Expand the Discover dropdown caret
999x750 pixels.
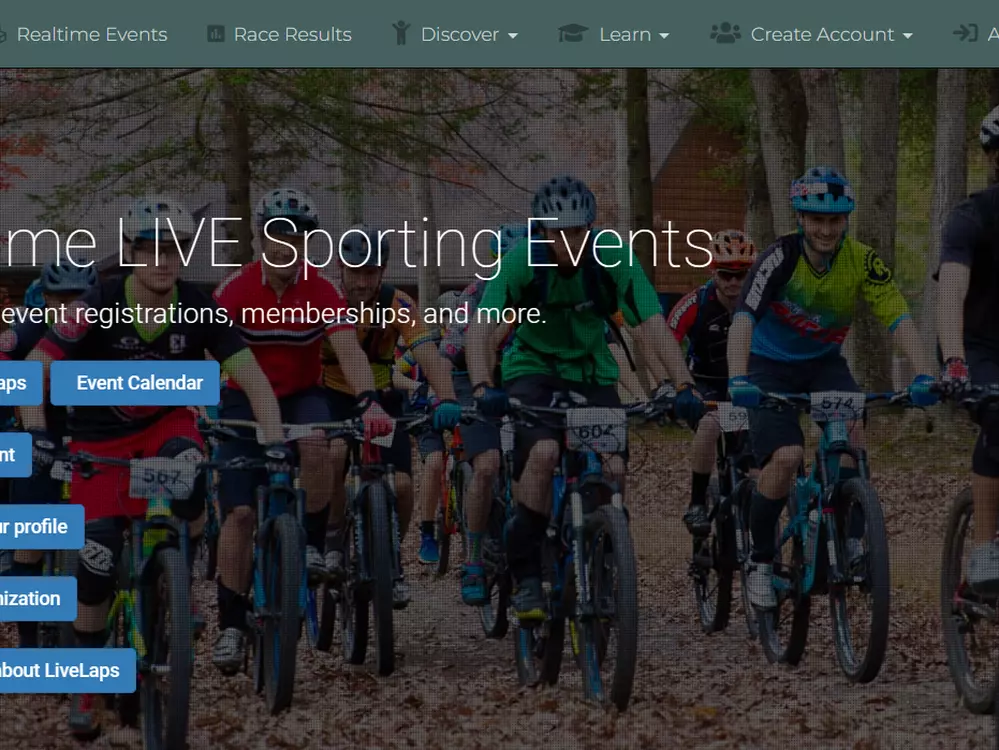513,36
